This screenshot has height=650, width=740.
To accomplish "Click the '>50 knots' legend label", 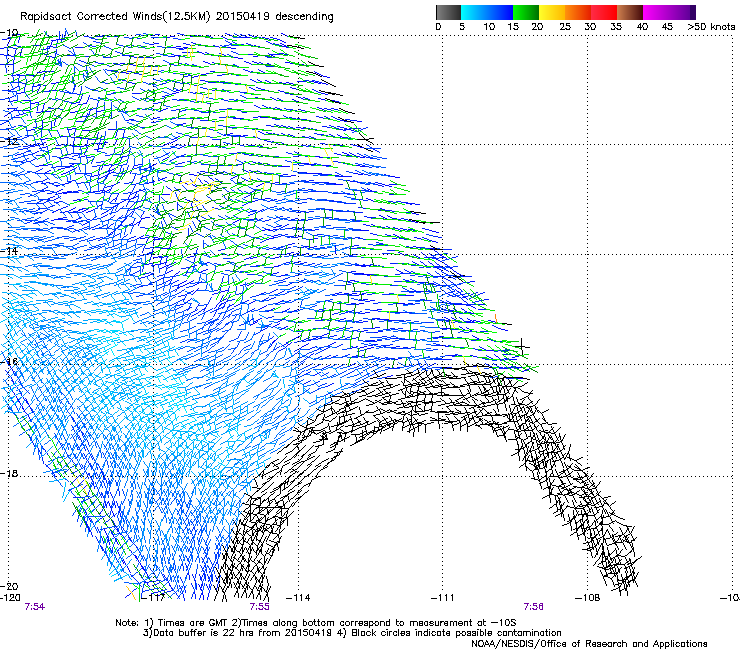I will click(711, 27).
